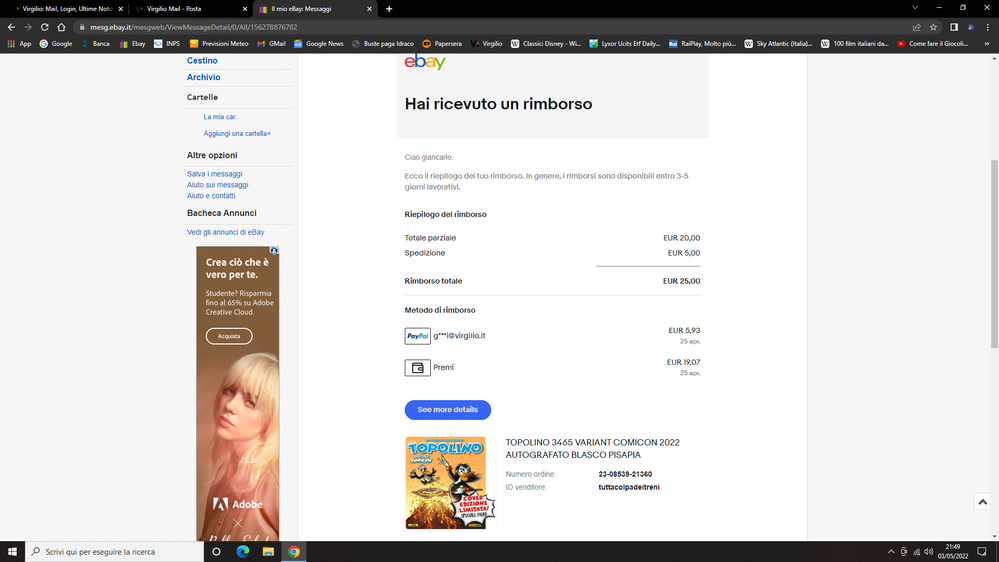The width and height of the screenshot is (999, 562).
Task: Open La mia car.. folder
Action: tap(220, 117)
